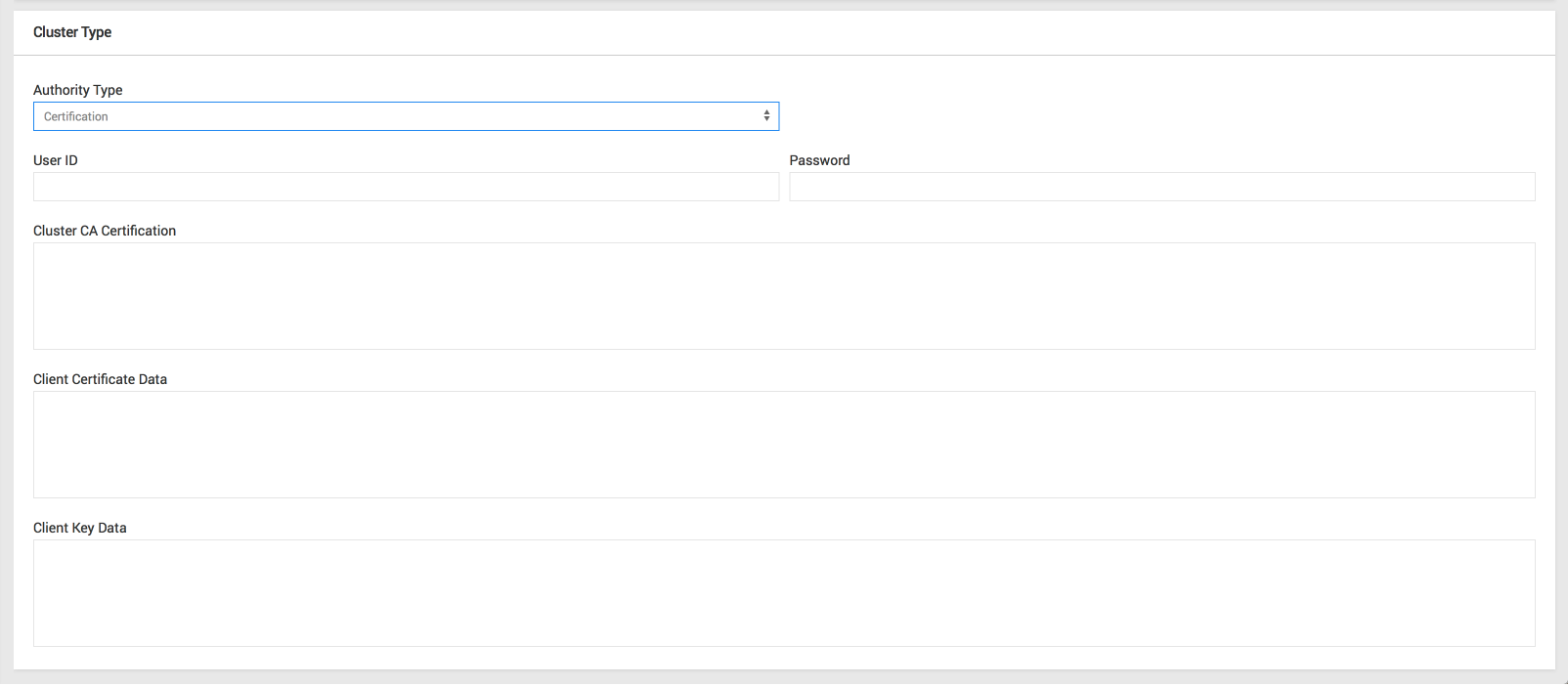Click the Client Certificate Data label
This screenshot has width=1568, height=686.
point(100,379)
